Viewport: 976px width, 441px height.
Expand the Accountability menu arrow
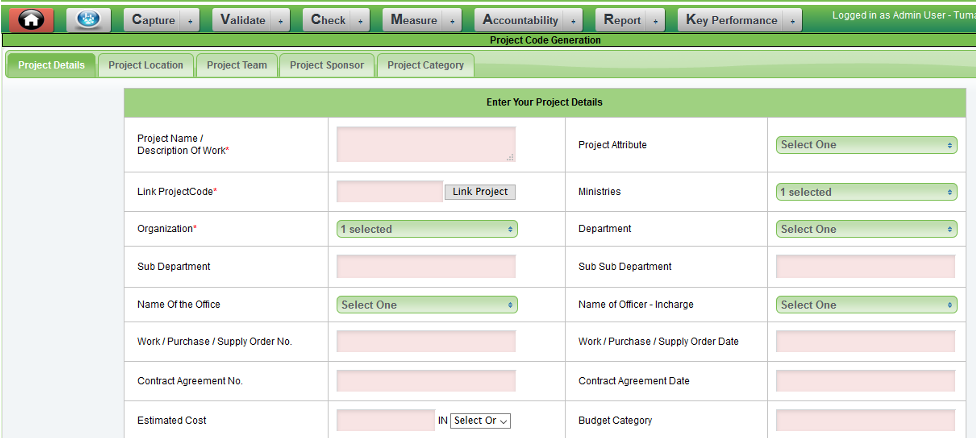tap(573, 21)
